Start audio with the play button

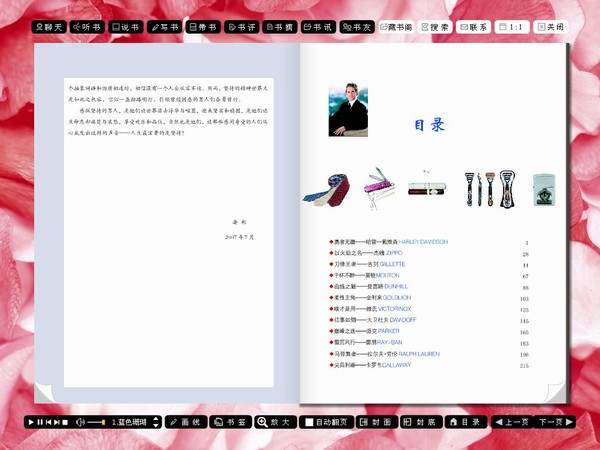(x=31, y=422)
